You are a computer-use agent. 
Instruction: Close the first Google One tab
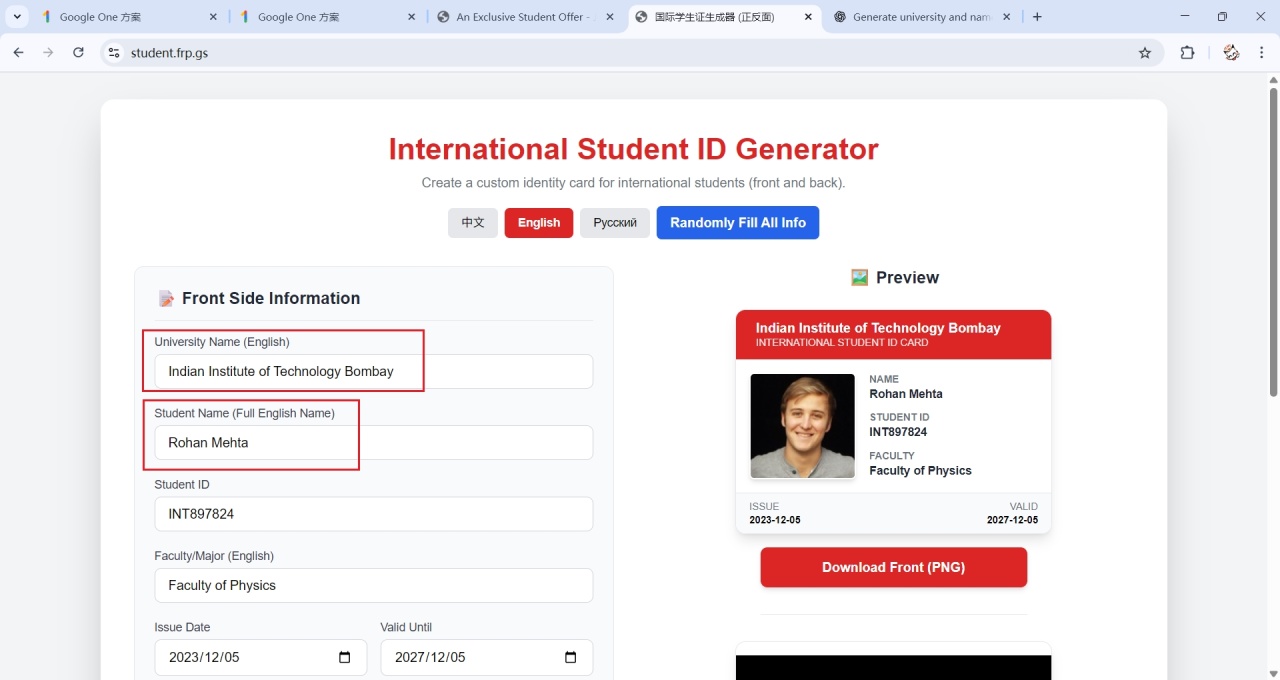coord(213,17)
